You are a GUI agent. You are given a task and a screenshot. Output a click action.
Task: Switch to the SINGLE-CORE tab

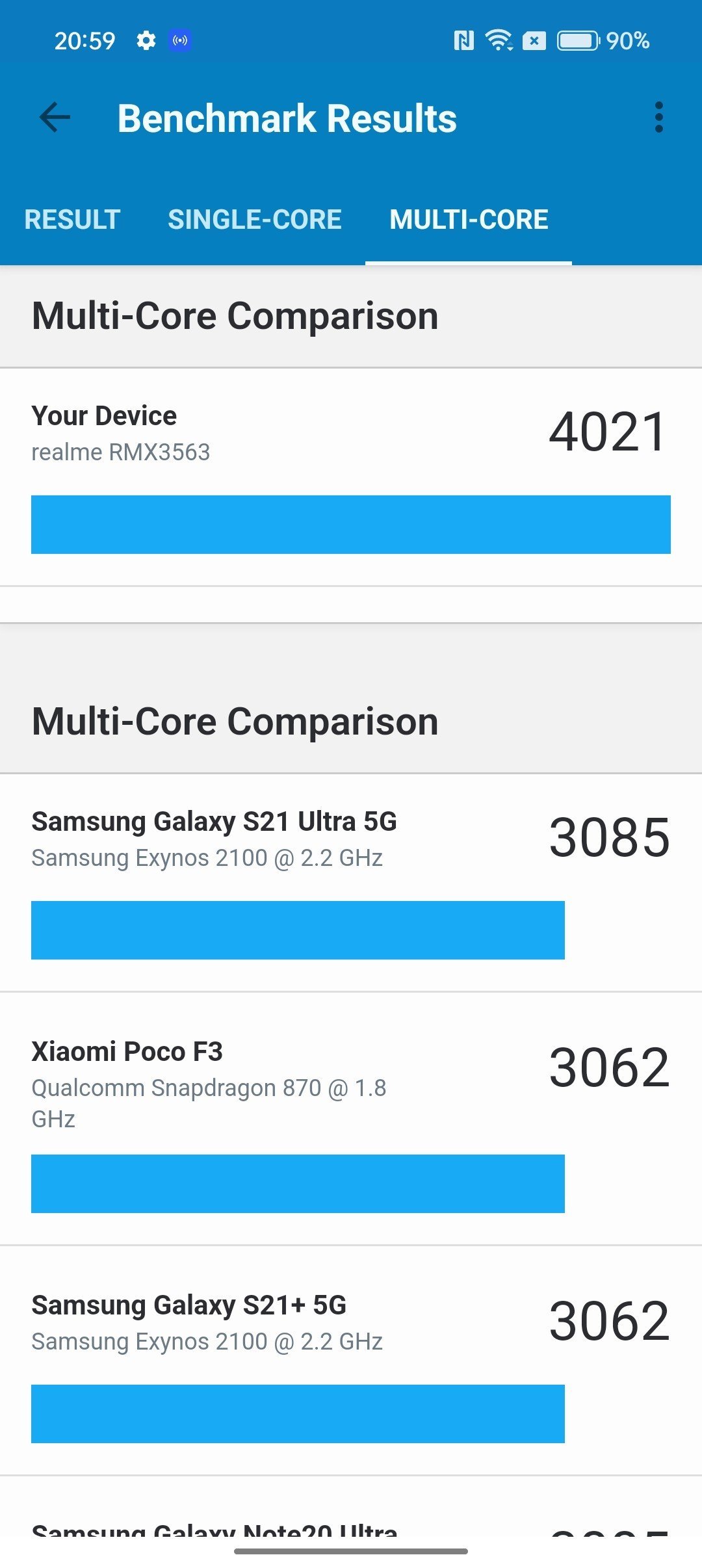(x=255, y=219)
